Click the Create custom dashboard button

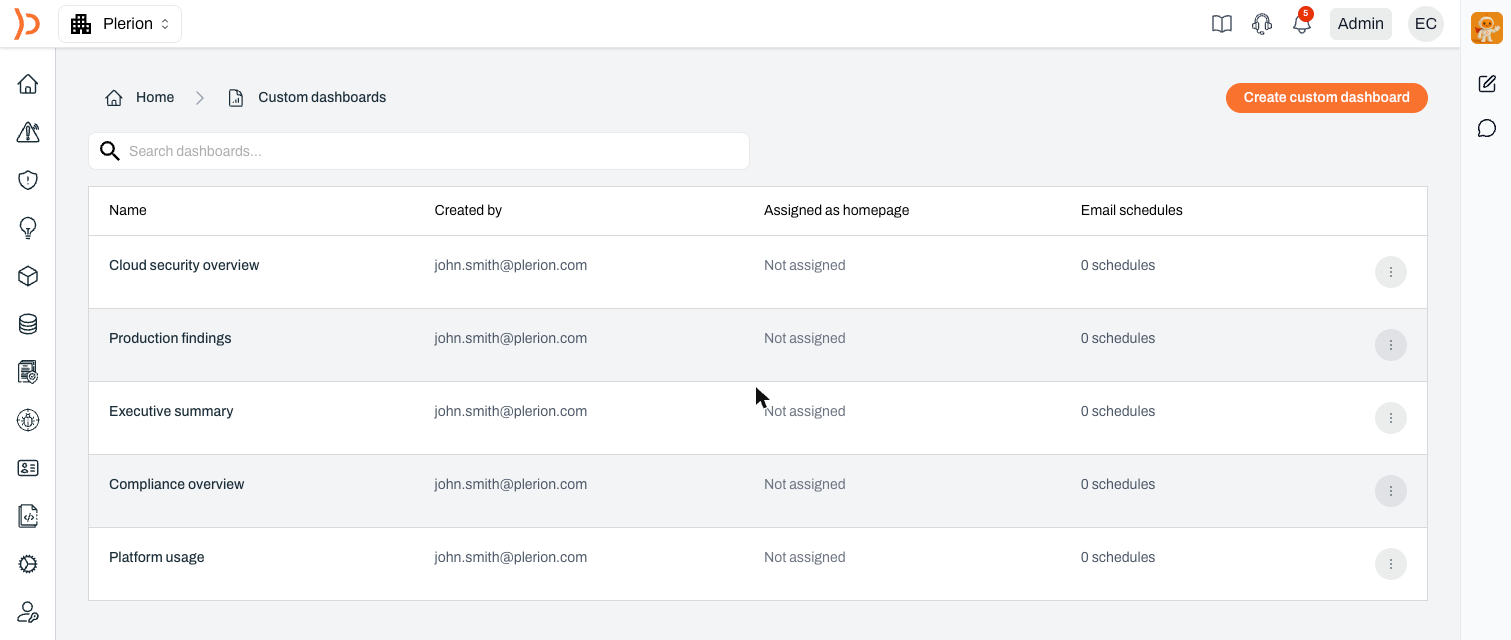(1326, 97)
